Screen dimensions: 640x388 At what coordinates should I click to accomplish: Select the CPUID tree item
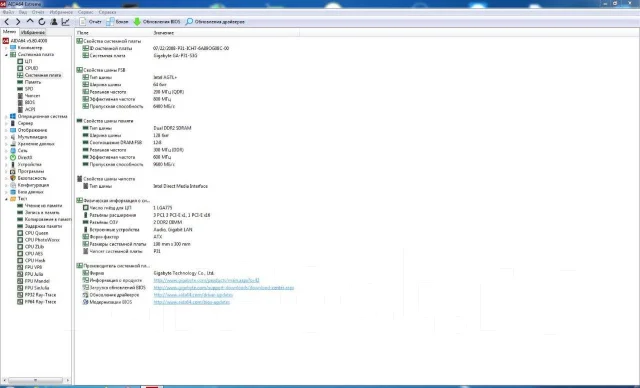click(31, 68)
